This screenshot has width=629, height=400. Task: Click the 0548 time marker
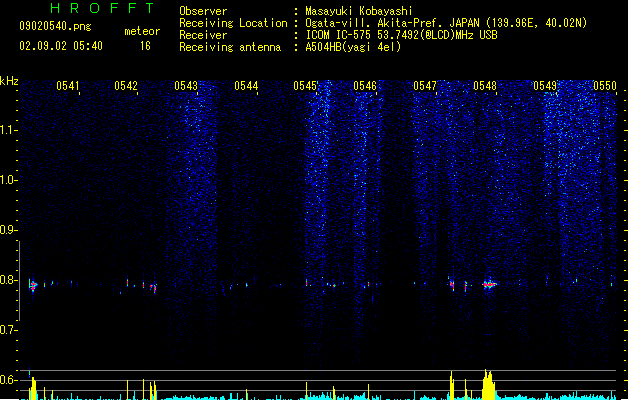coord(485,86)
